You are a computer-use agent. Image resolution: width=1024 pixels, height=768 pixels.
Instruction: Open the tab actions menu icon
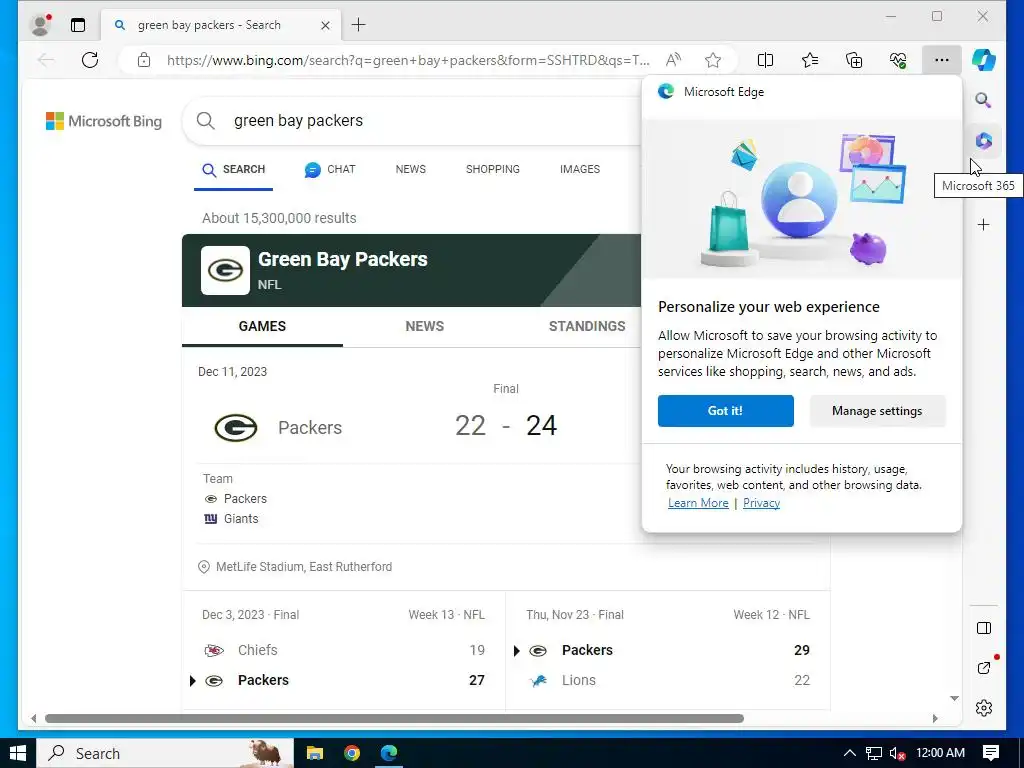click(x=78, y=25)
